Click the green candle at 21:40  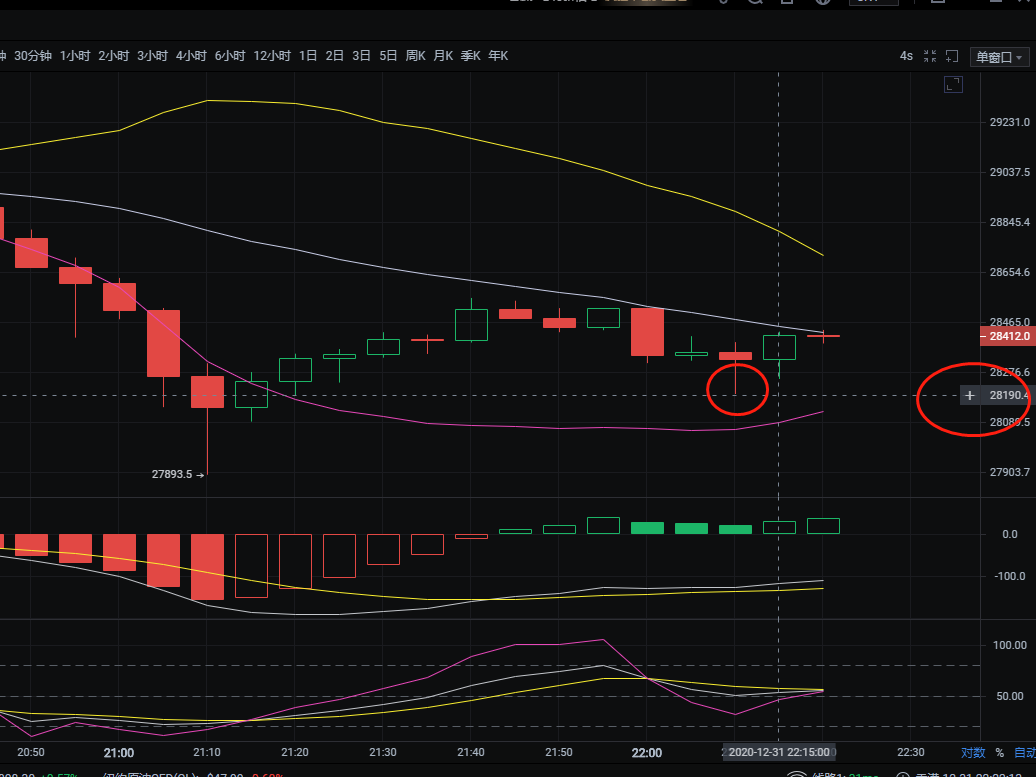471,324
